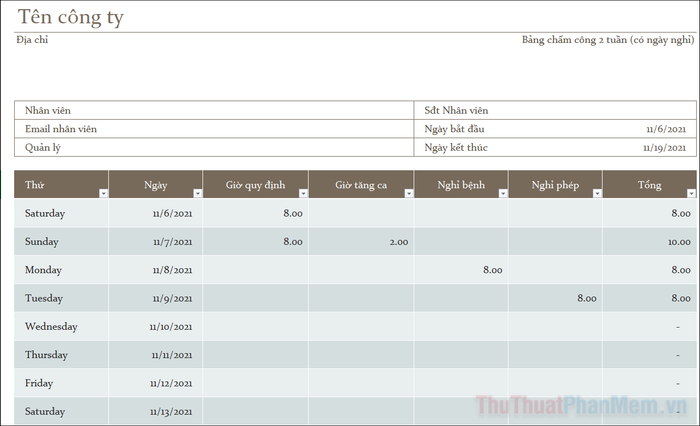Select date cell 11/10/2021
This screenshot has height=426, width=700.
(155, 326)
